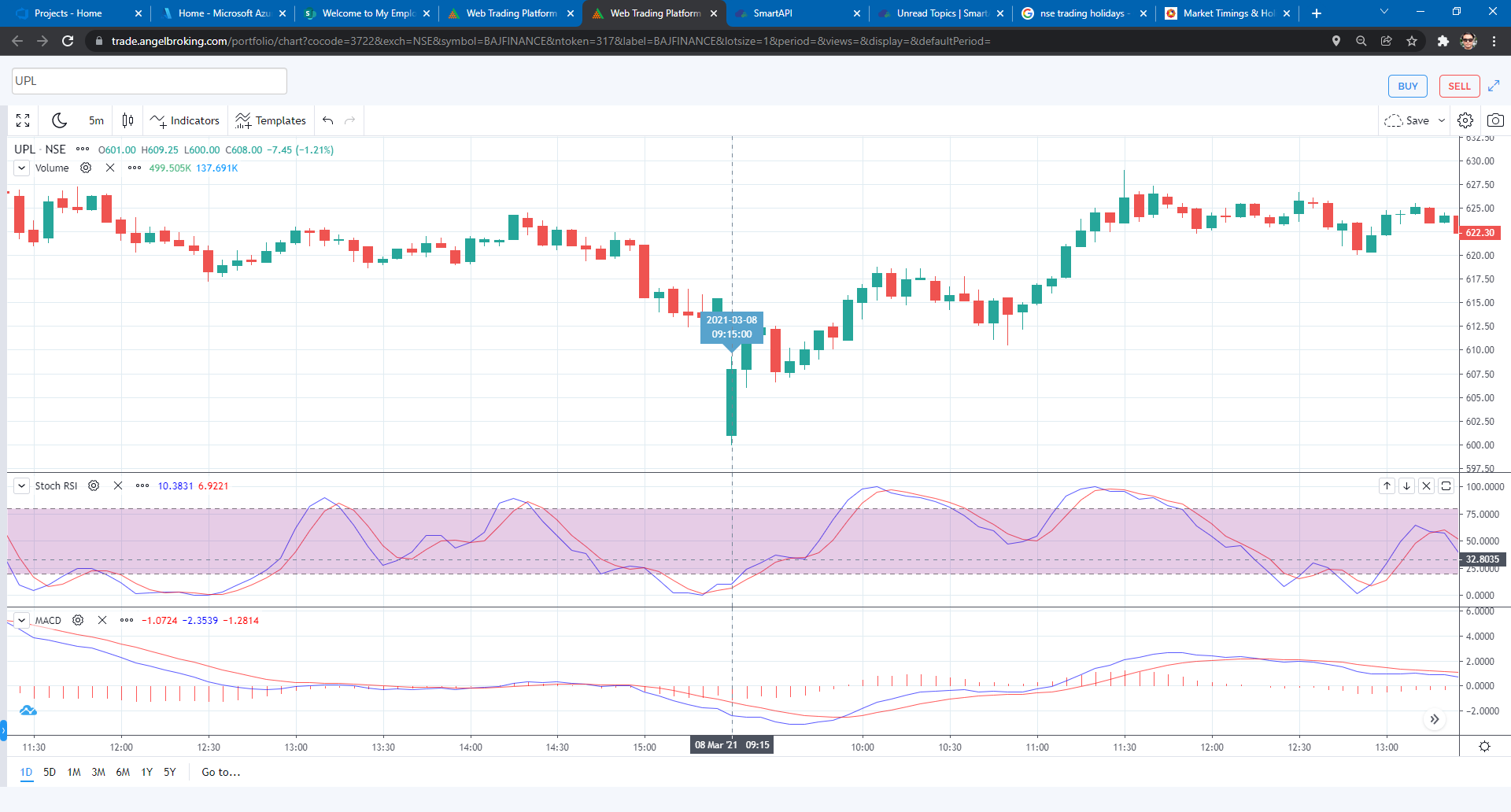Open chart settings gear icon
Image resolution: width=1511 pixels, height=812 pixels.
(1465, 120)
